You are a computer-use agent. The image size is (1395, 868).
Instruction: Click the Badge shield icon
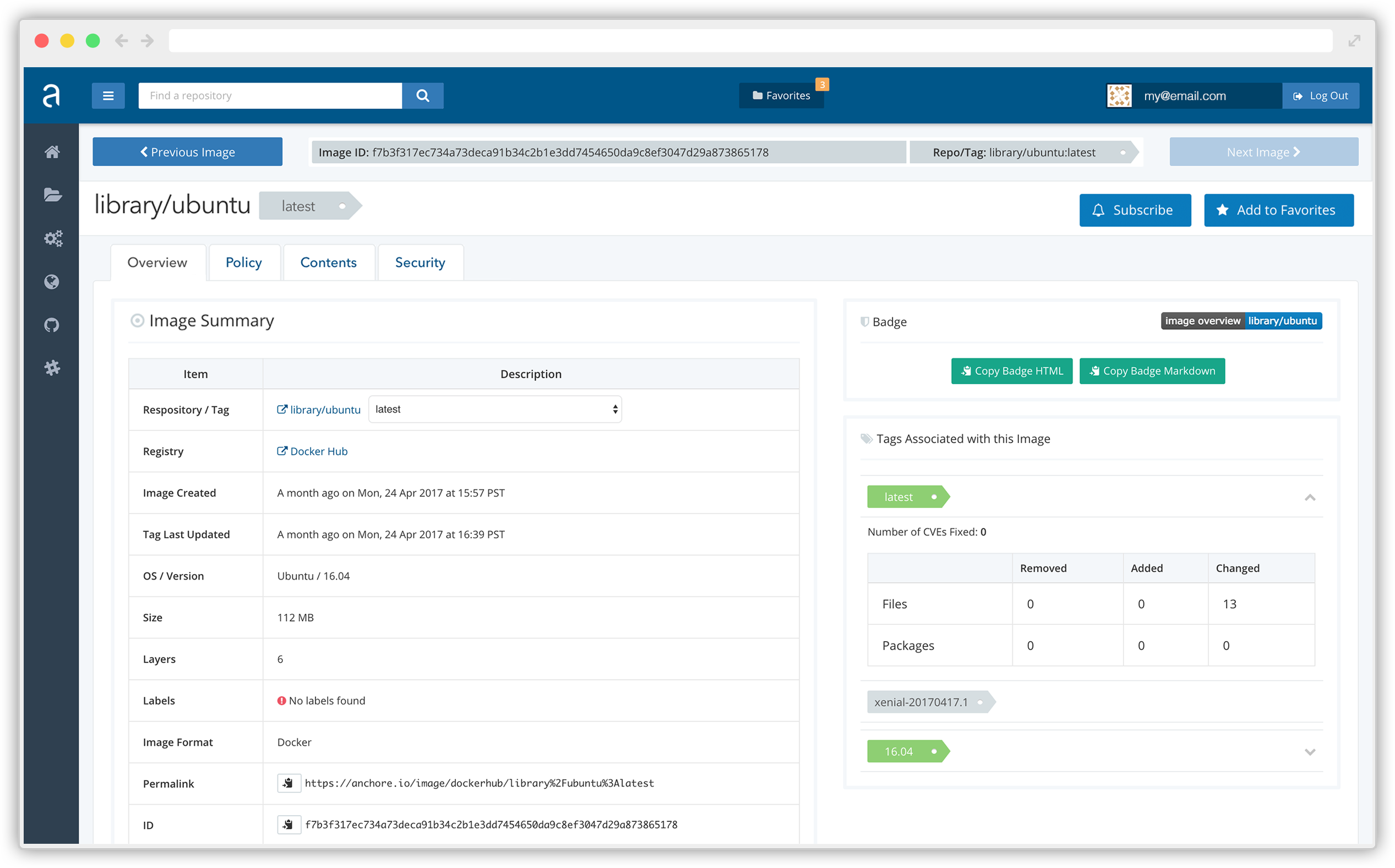[864, 321]
